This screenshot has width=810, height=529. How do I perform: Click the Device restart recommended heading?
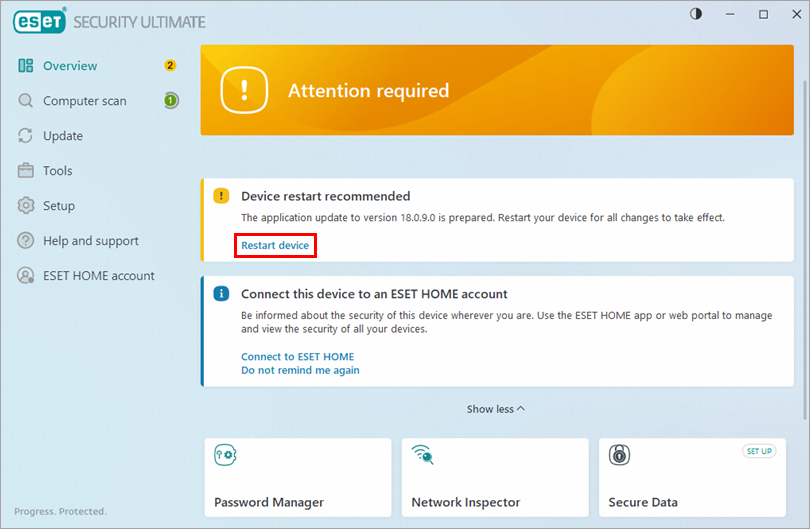(325, 196)
